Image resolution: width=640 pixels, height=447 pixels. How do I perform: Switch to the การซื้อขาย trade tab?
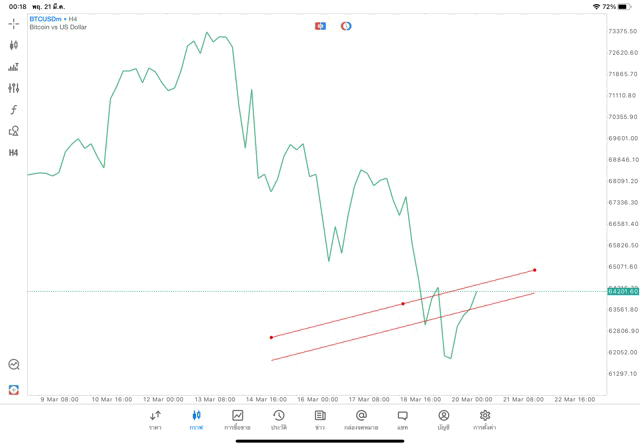(238, 420)
